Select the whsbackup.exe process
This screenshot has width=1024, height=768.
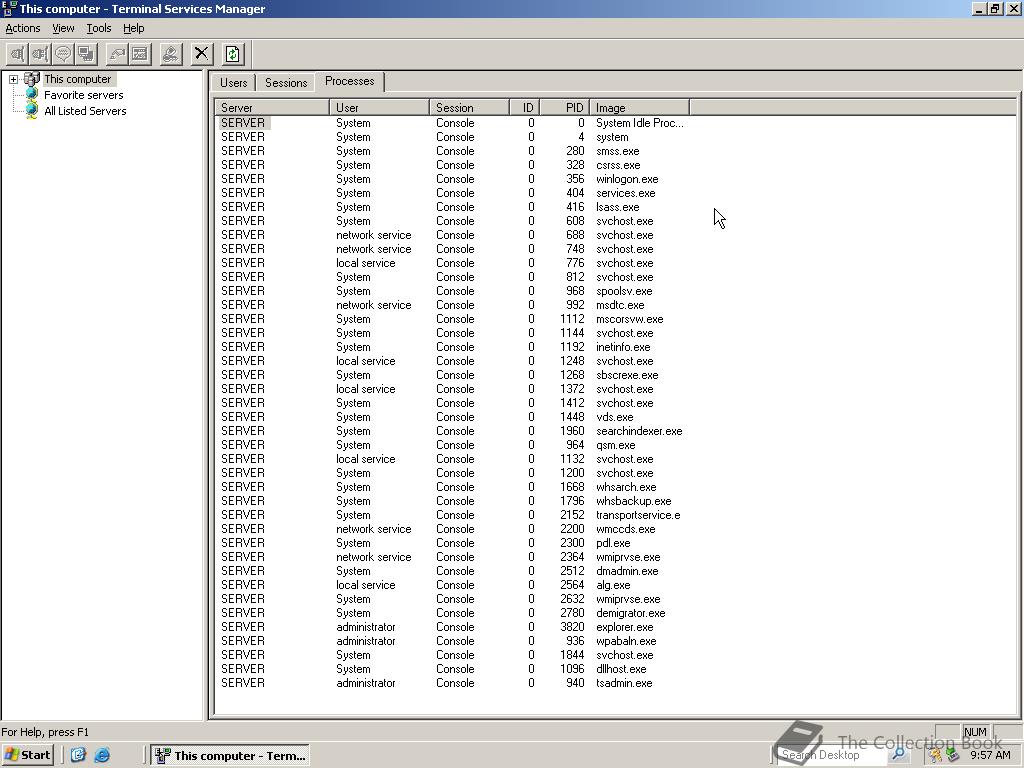pos(453,502)
